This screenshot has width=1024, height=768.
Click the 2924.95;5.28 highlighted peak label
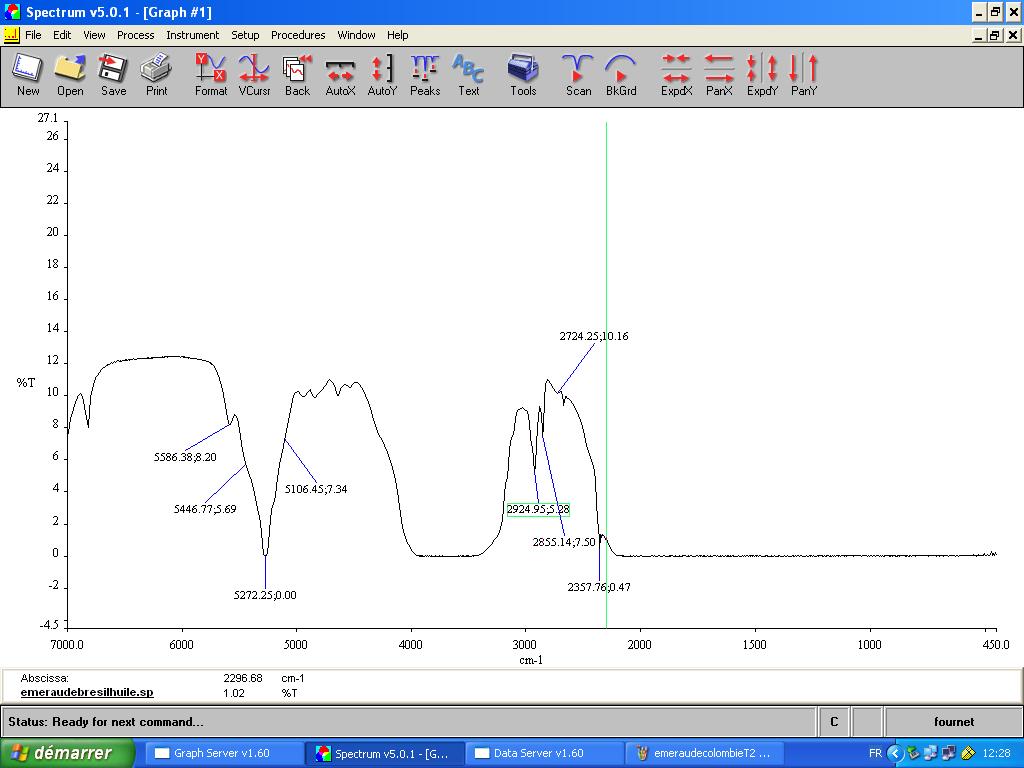point(538,510)
